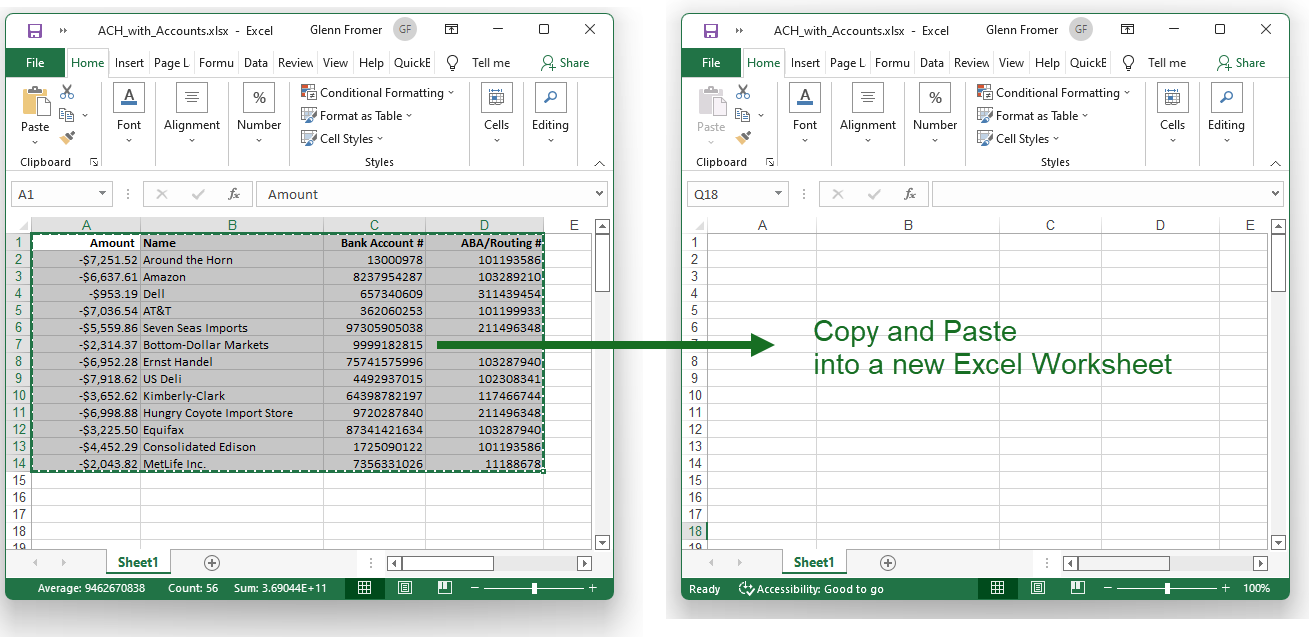This screenshot has width=1309, height=637.
Task: Add new sheet in right window
Action: [x=887, y=563]
